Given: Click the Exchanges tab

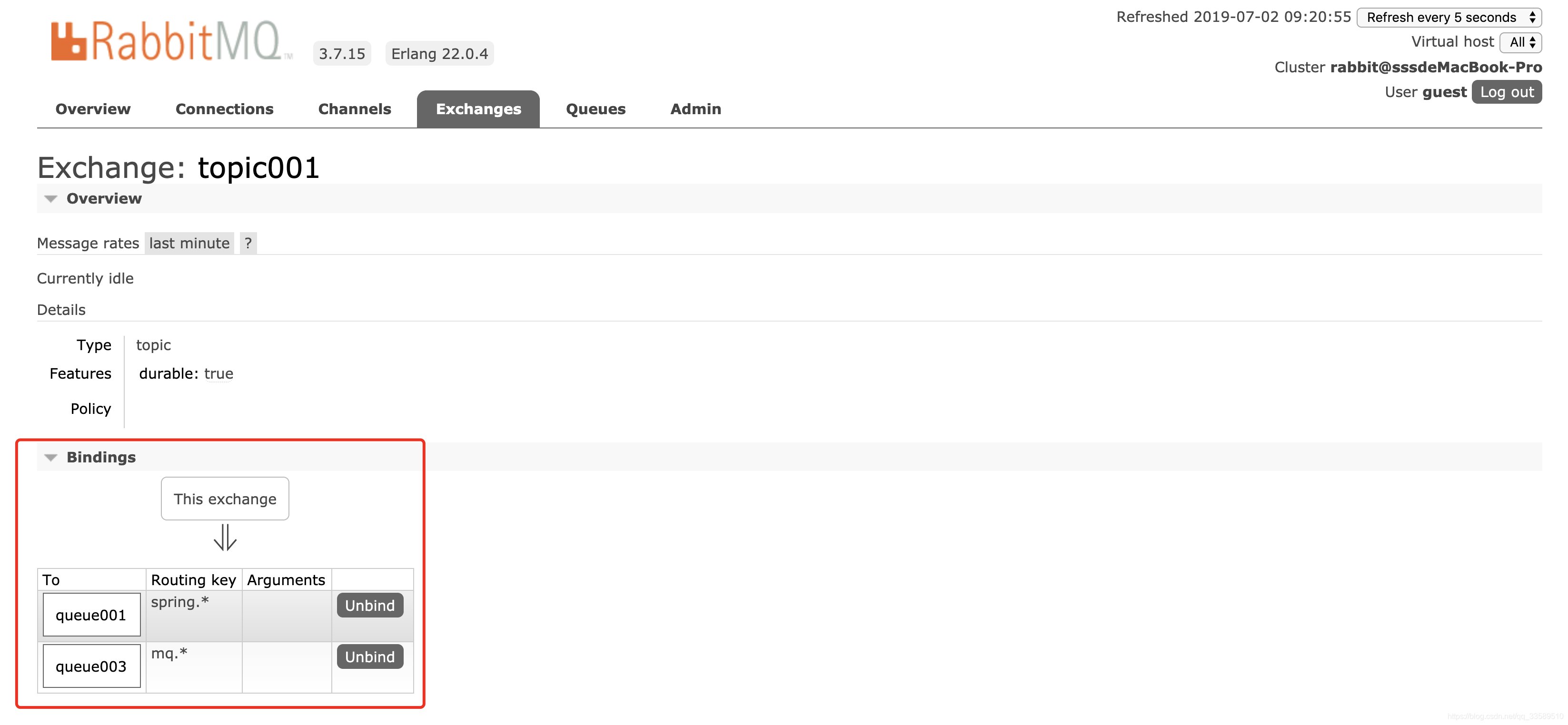Looking at the screenshot, I should 478,109.
